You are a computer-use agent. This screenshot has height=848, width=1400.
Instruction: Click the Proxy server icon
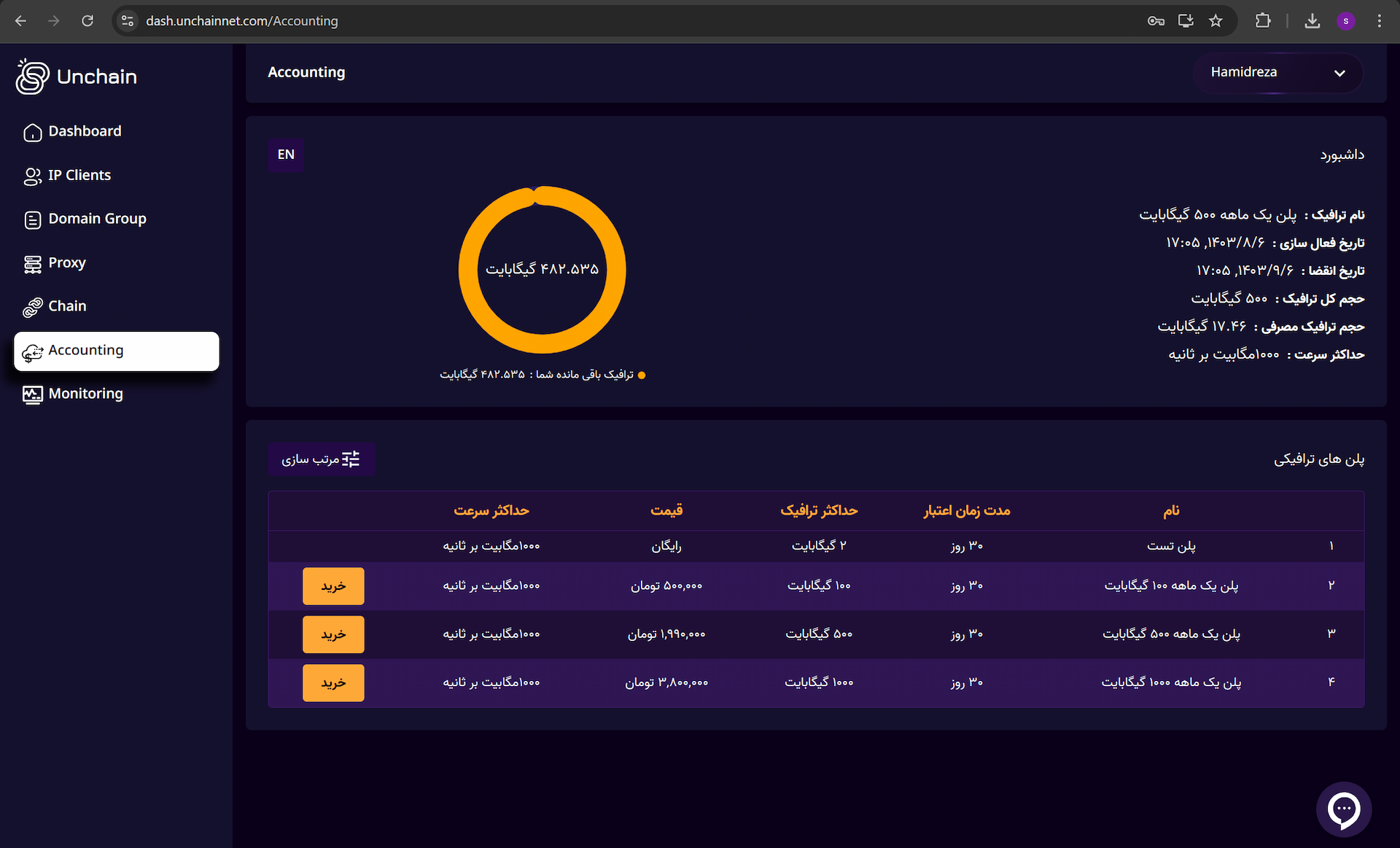coord(32,264)
